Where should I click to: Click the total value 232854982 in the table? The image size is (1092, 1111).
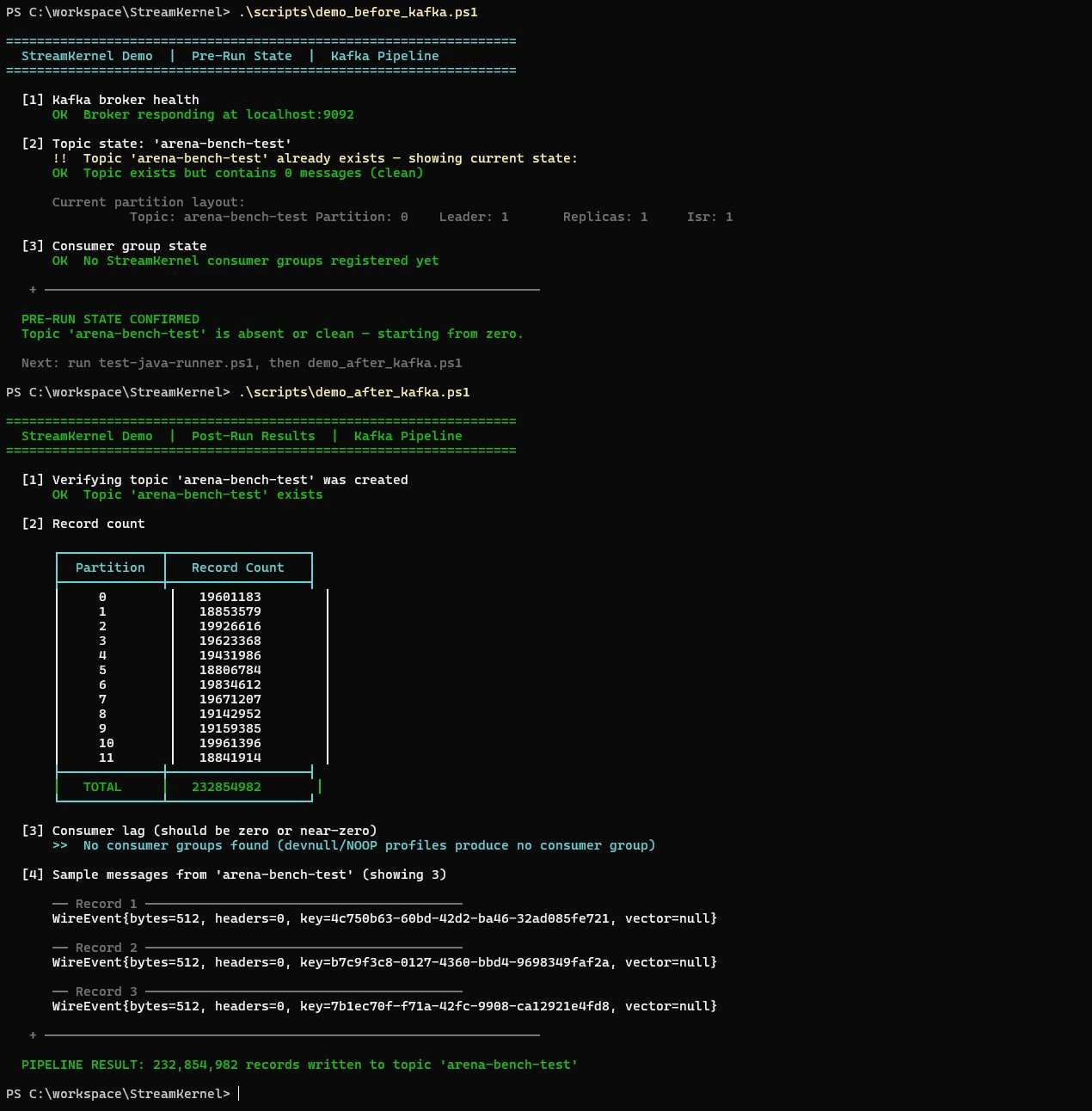click(226, 787)
